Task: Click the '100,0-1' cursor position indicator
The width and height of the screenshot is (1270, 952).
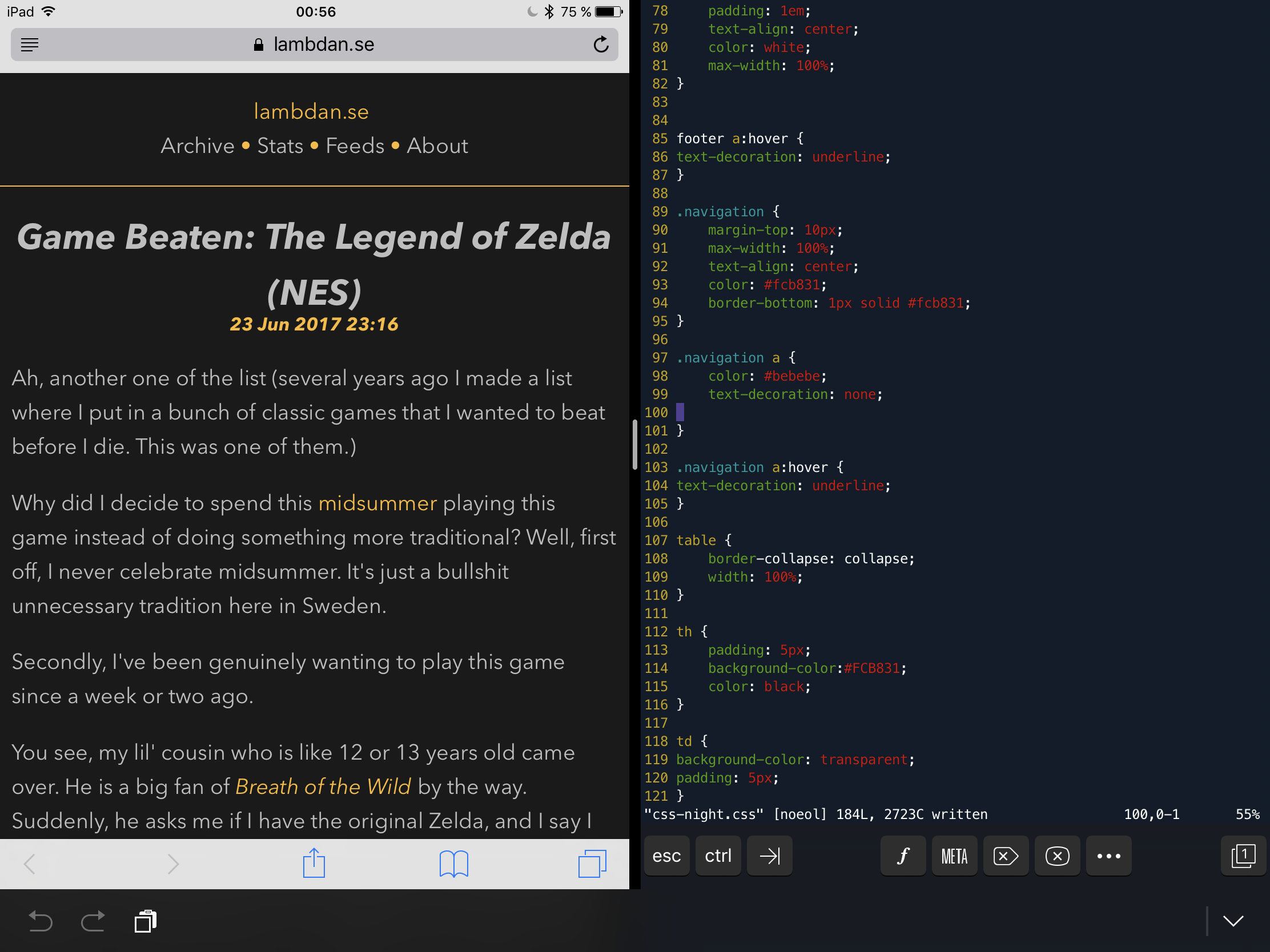Action: tap(1151, 814)
